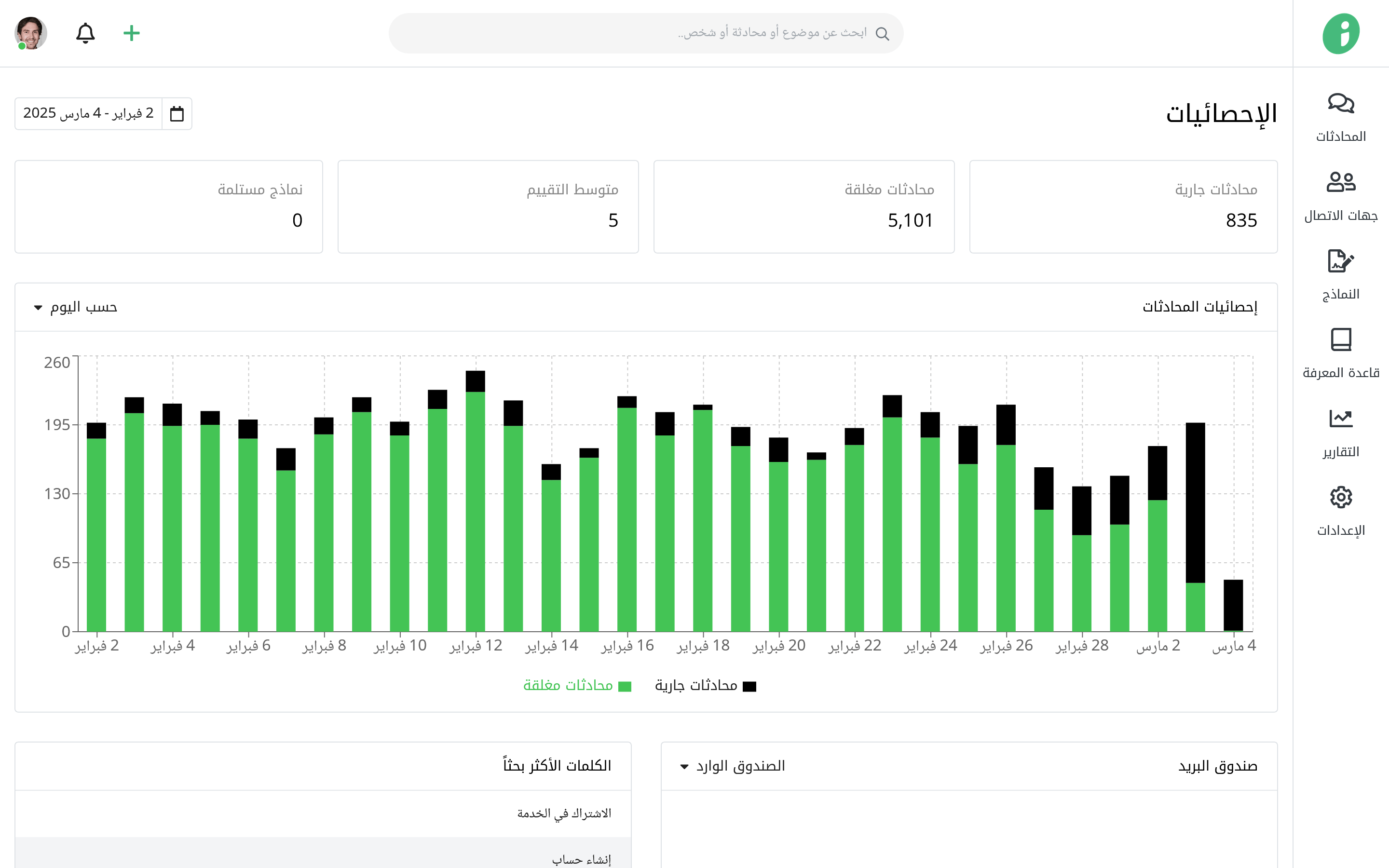Click the search term إنشاء حساب
Screen dimensions: 1389x868
581,859
